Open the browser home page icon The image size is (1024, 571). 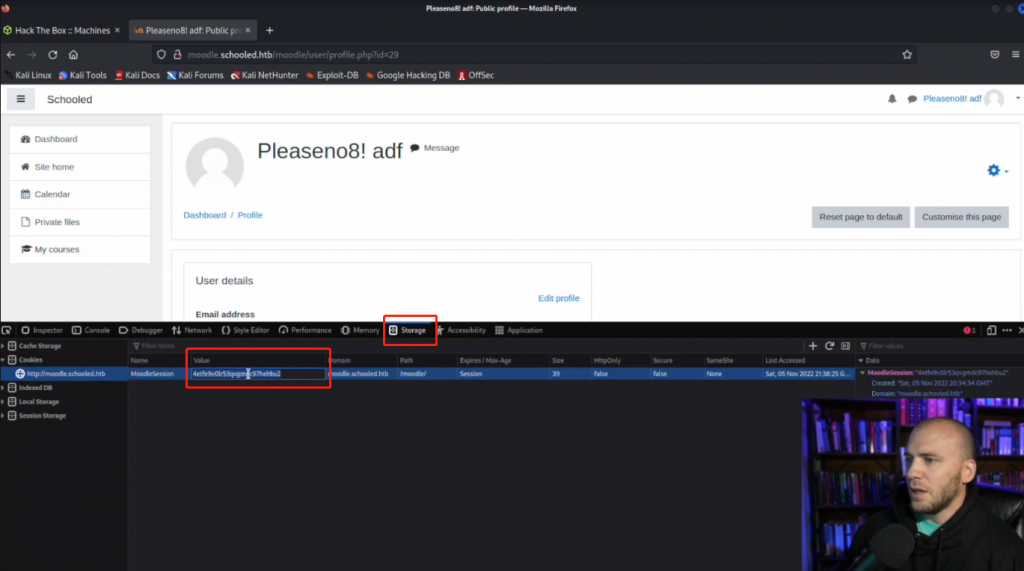point(73,55)
